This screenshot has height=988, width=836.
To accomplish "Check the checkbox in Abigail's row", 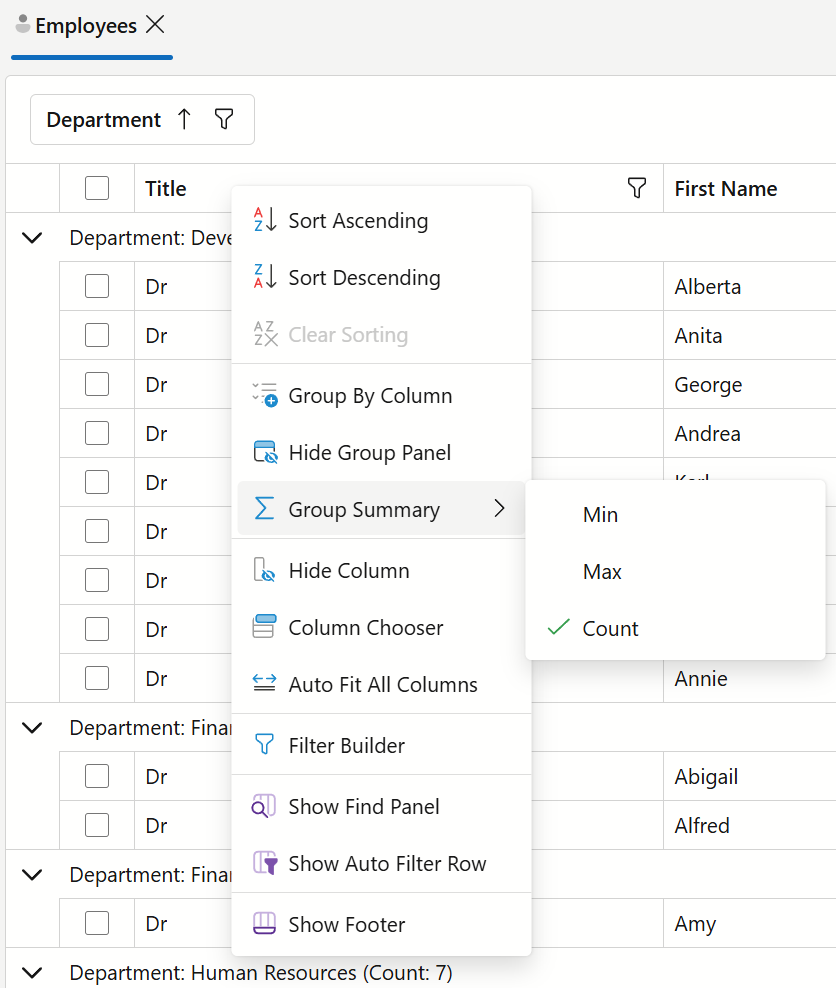I will (97, 776).
